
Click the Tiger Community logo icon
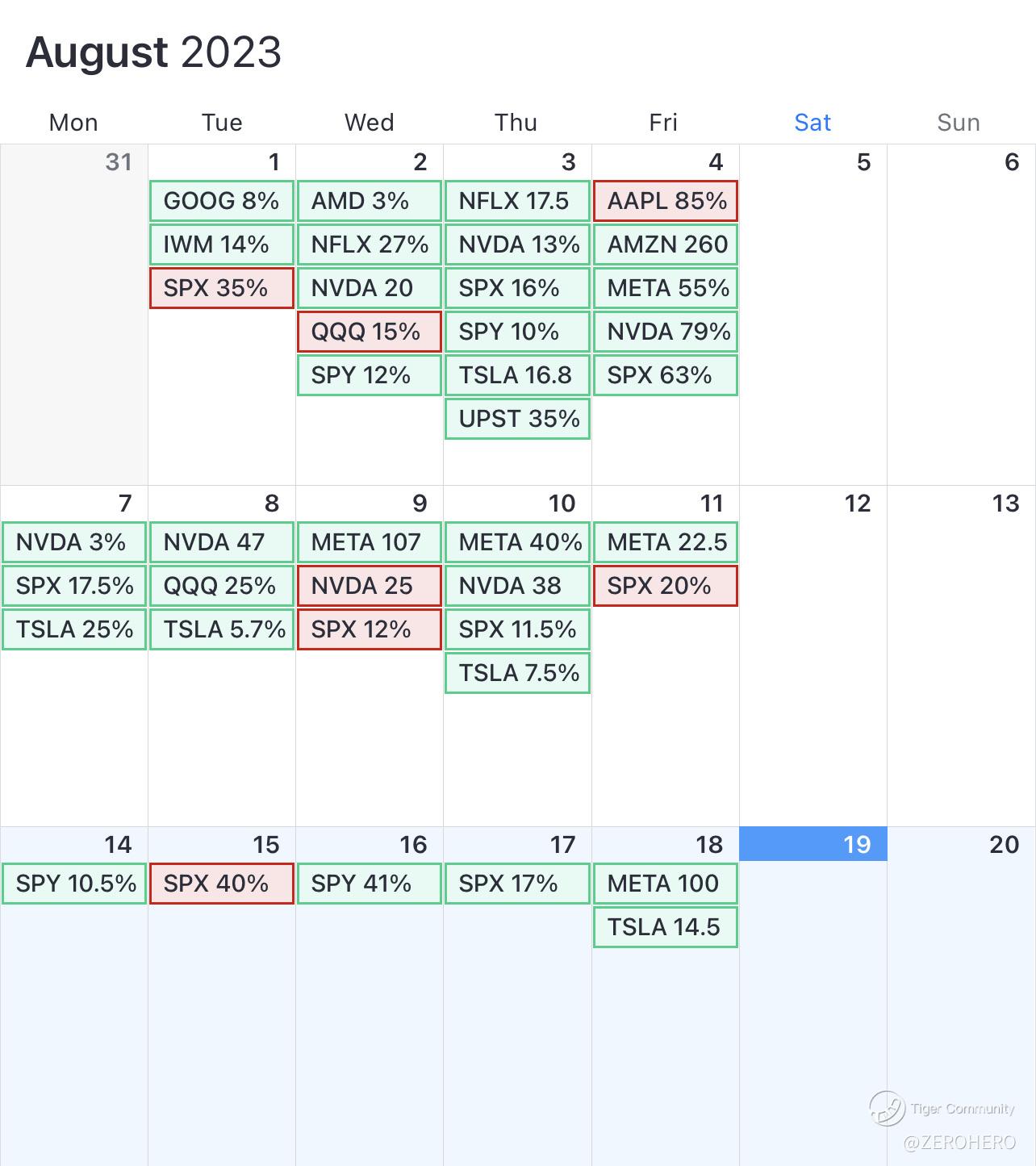click(x=887, y=1108)
